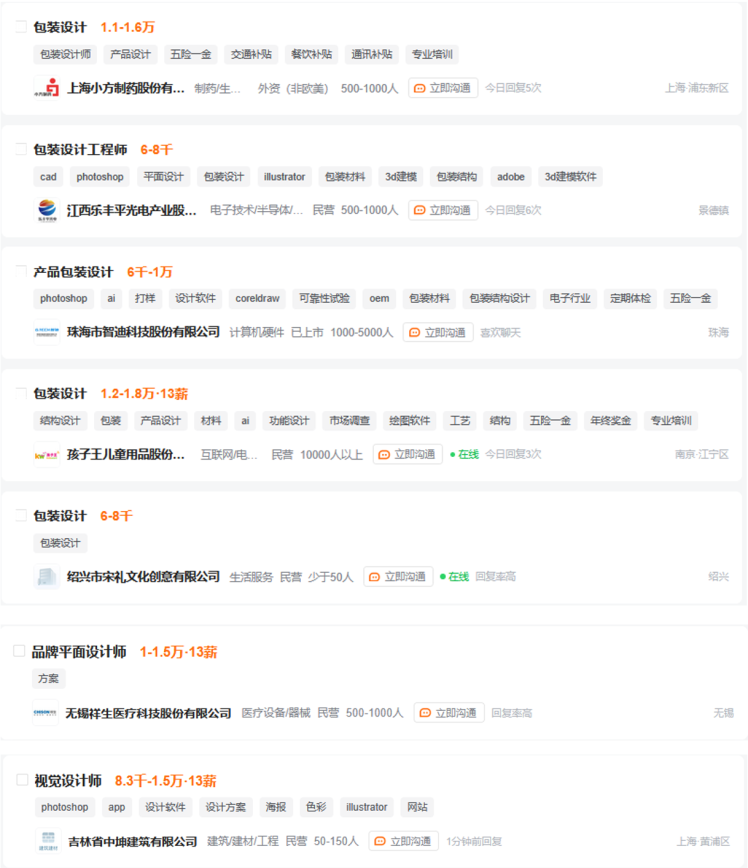Click the 包装结构设计 tag
The width and height of the screenshot is (748, 868).
click(500, 298)
